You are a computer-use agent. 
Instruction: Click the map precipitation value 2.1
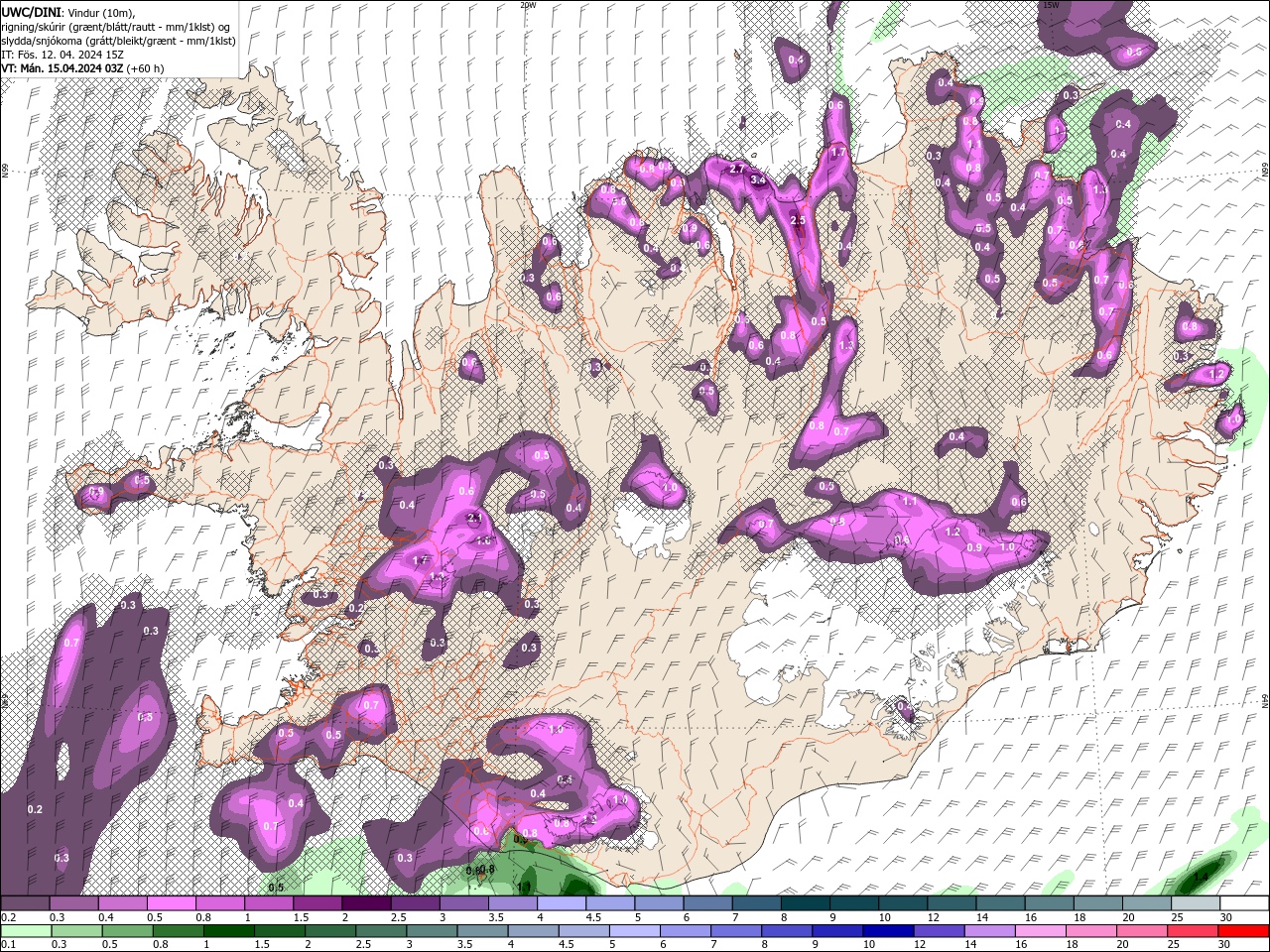pyautogui.click(x=474, y=518)
